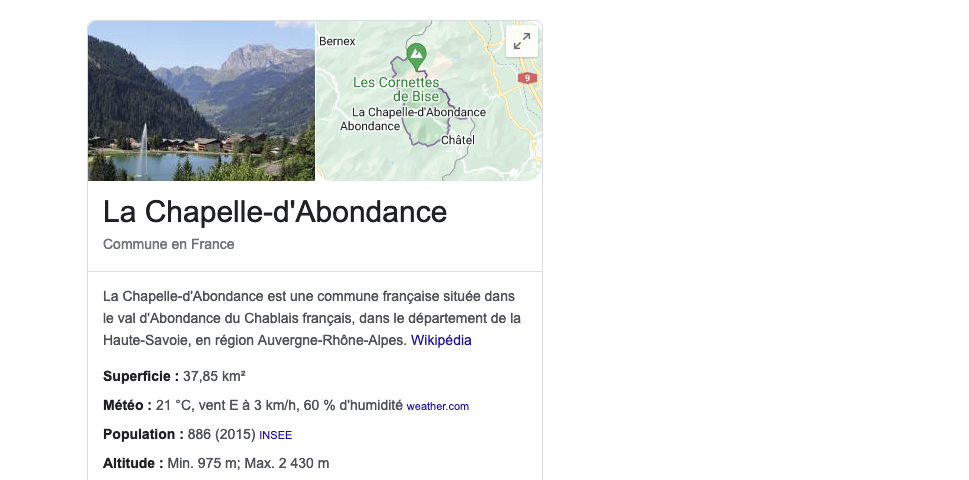969x480 pixels.
Task: Open the Wikipédia link
Action: click(x=441, y=340)
